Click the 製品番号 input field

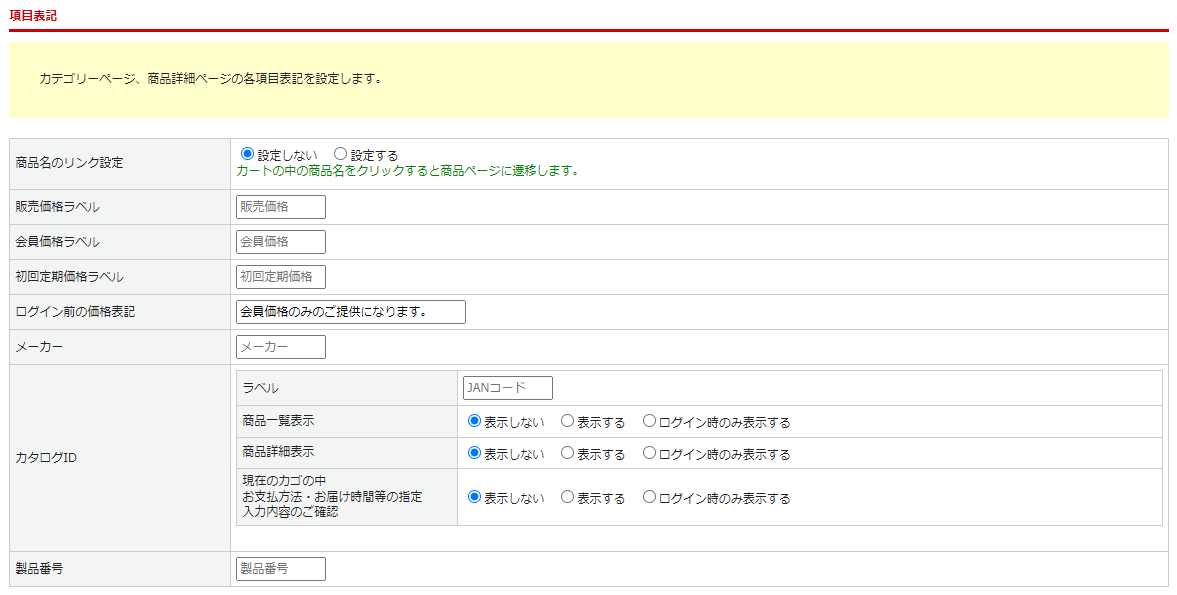(281, 569)
